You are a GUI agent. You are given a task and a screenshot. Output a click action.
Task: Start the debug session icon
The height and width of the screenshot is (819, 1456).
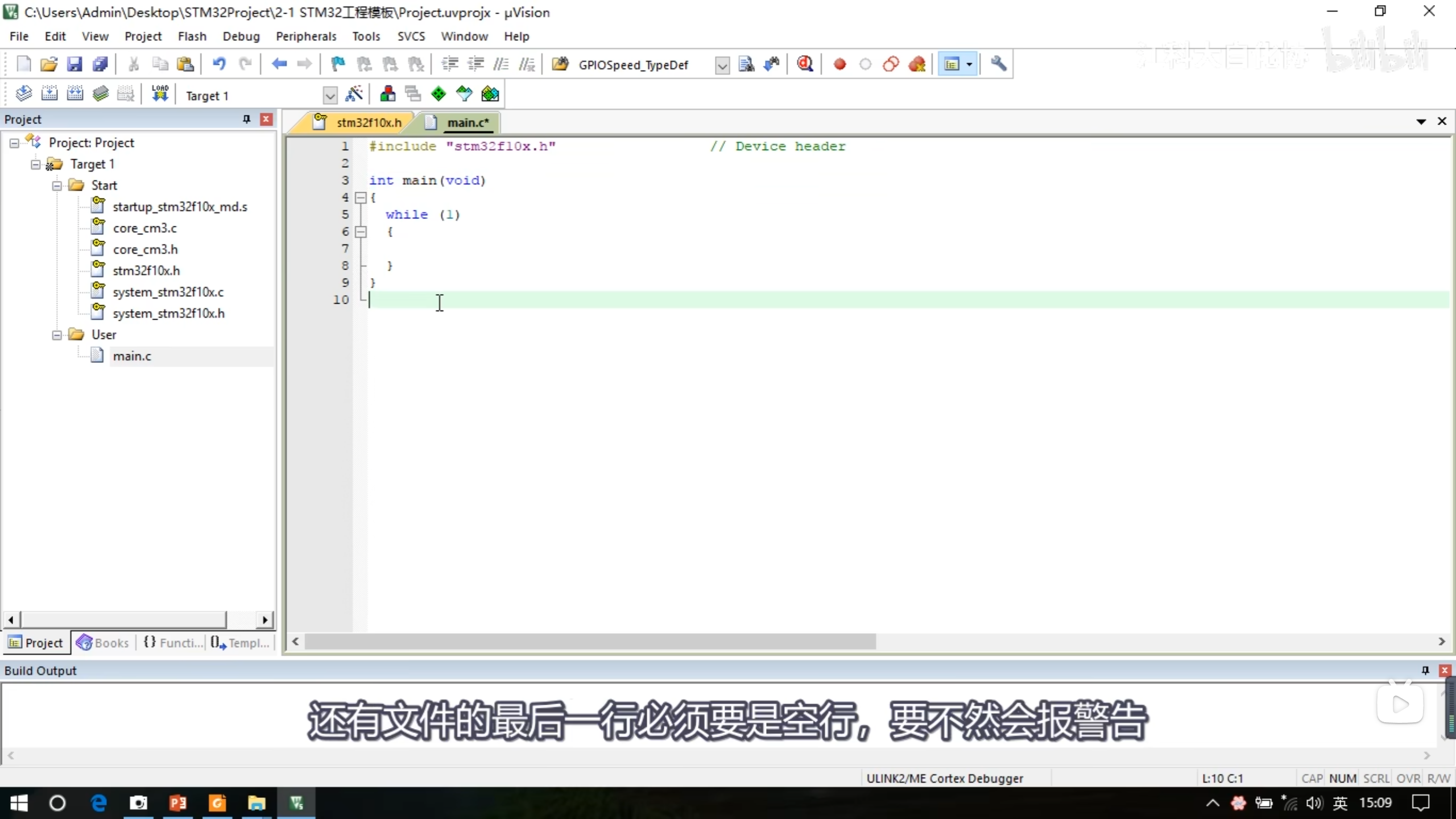[805, 64]
